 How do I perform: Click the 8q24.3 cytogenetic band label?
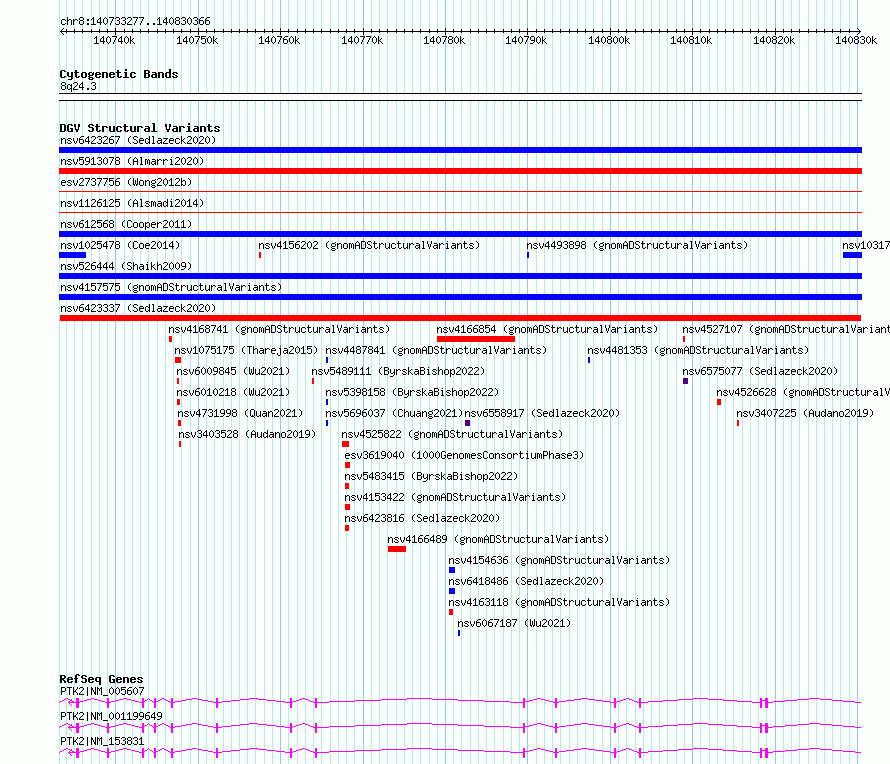pyautogui.click(x=78, y=86)
